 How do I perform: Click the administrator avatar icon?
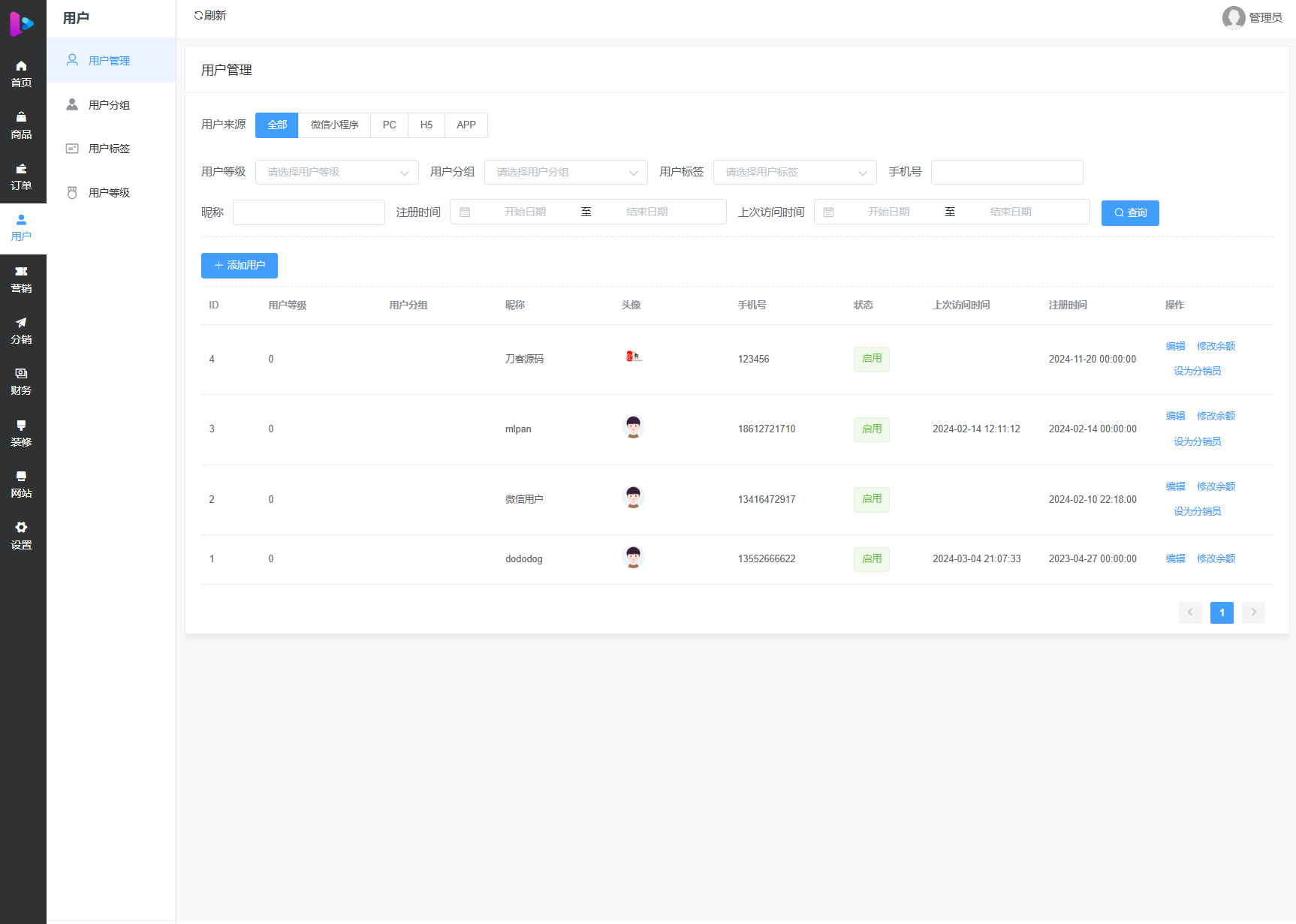[1233, 17]
